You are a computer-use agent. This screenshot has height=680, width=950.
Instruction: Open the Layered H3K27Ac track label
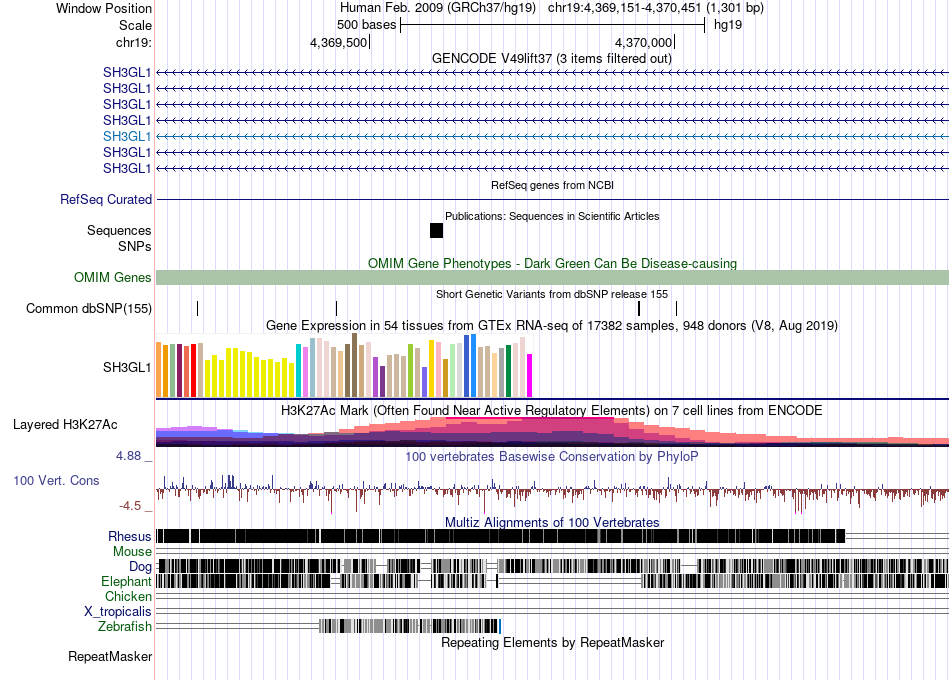click(65, 424)
